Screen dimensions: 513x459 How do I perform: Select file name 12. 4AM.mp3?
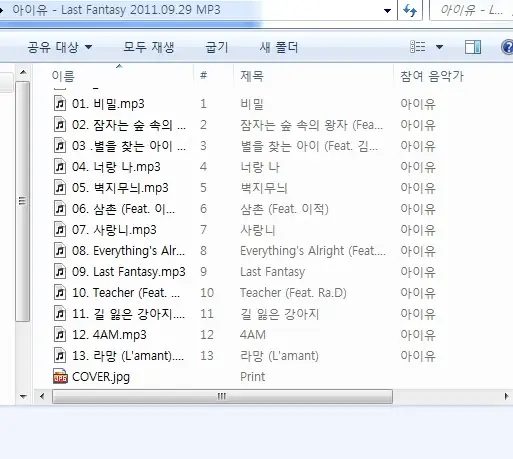pyautogui.click(x=109, y=335)
